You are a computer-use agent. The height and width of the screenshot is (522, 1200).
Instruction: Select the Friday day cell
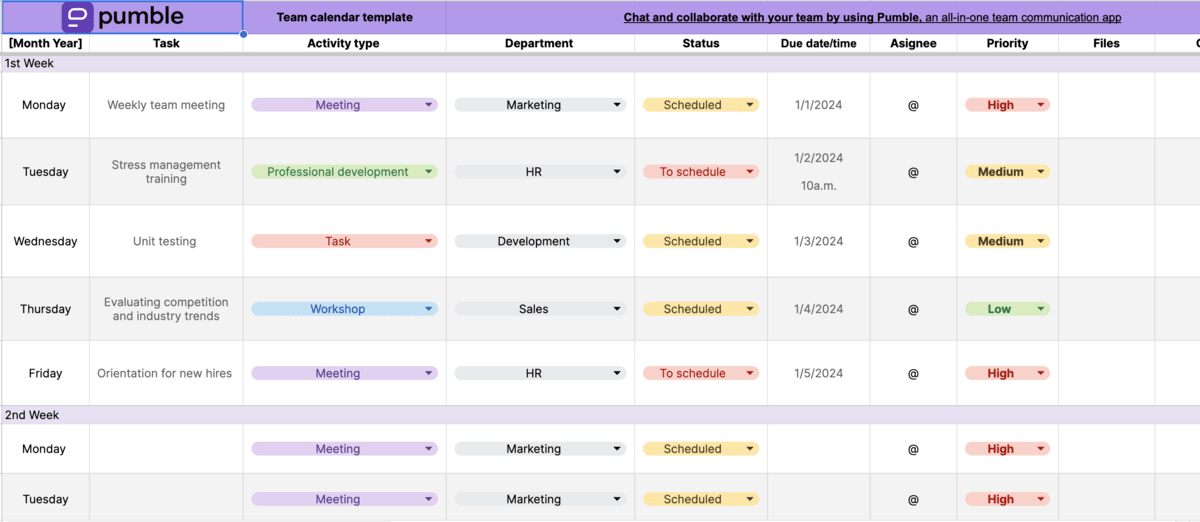pyautogui.click(x=45, y=373)
